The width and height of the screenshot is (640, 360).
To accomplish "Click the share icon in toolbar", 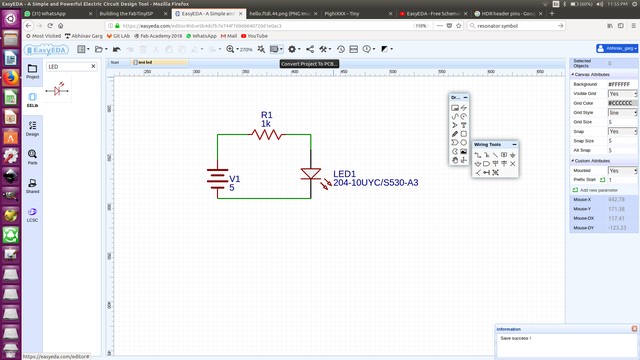I will (x=310, y=49).
